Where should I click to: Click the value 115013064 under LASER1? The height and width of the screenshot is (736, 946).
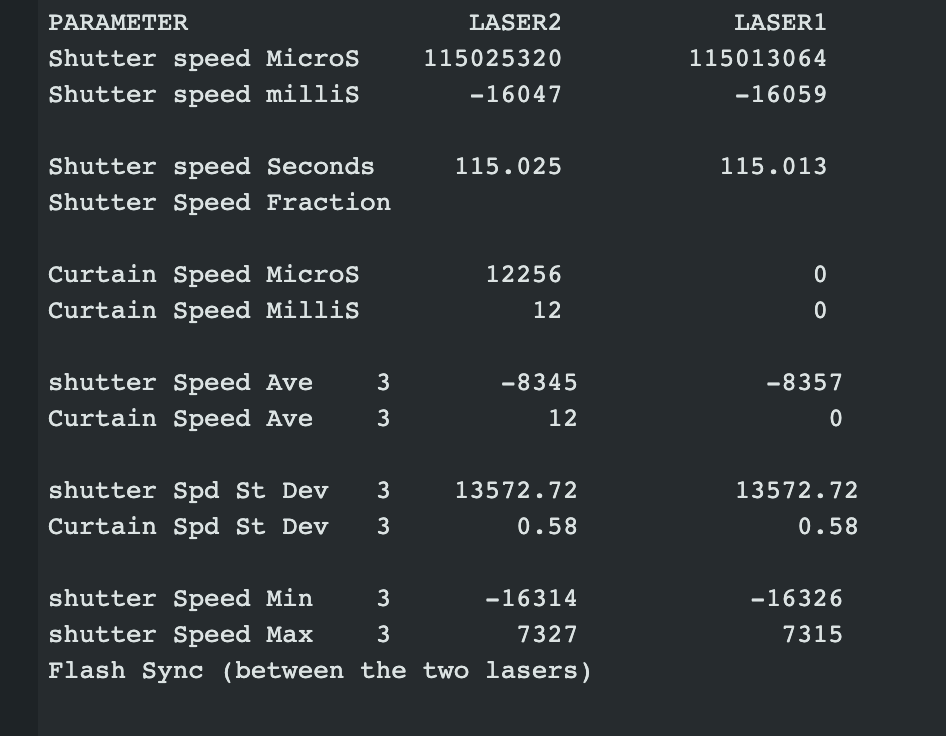point(757,58)
